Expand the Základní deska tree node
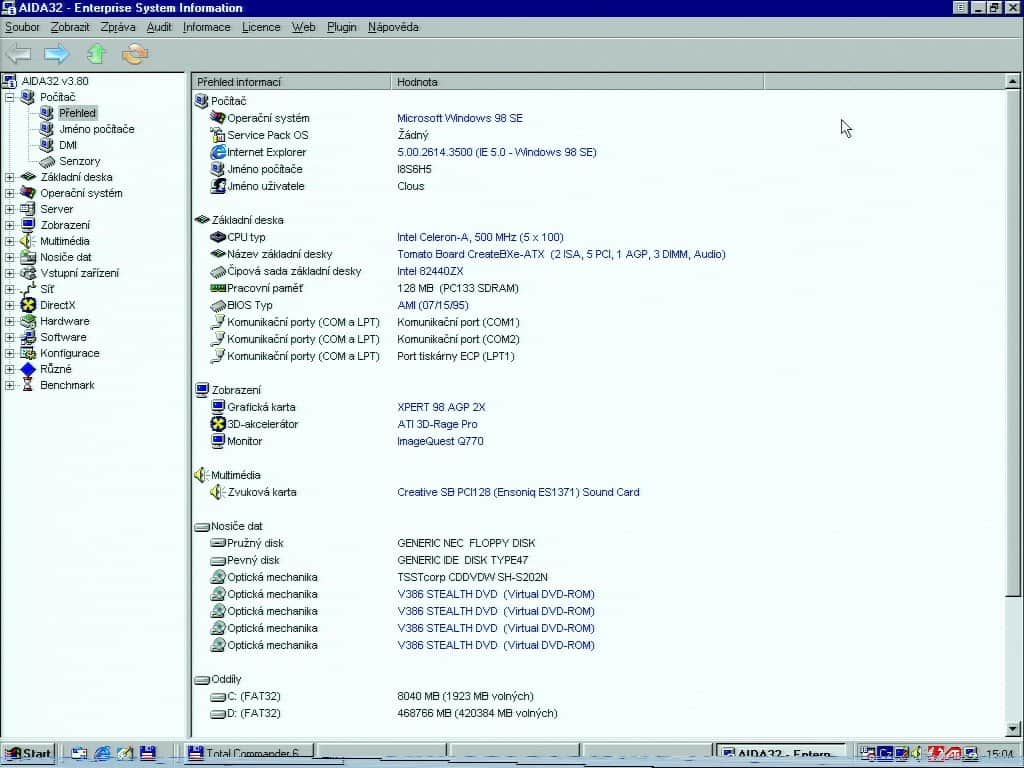 click(10, 177)
